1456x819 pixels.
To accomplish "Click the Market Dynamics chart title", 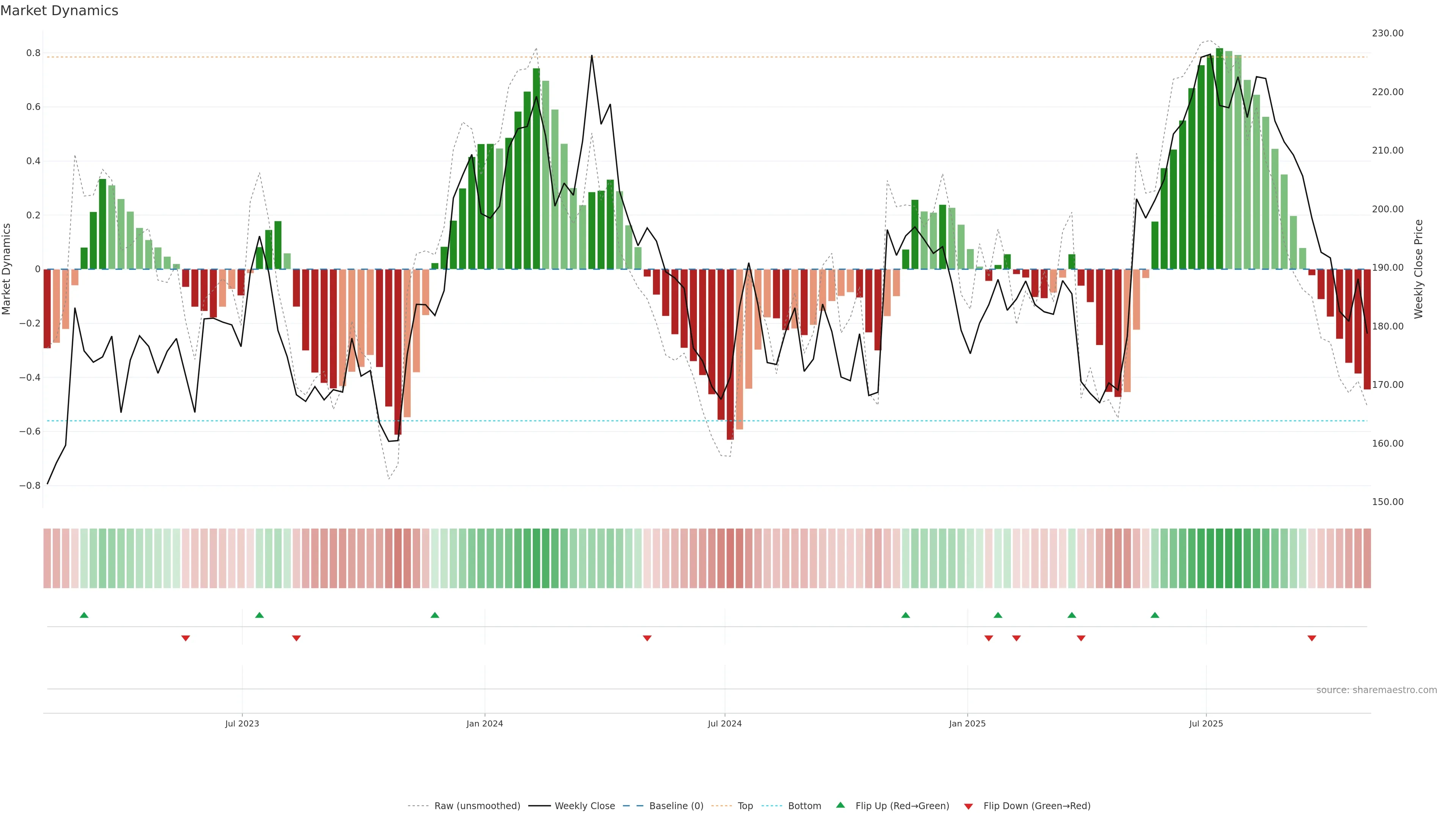I will point(60,11).
